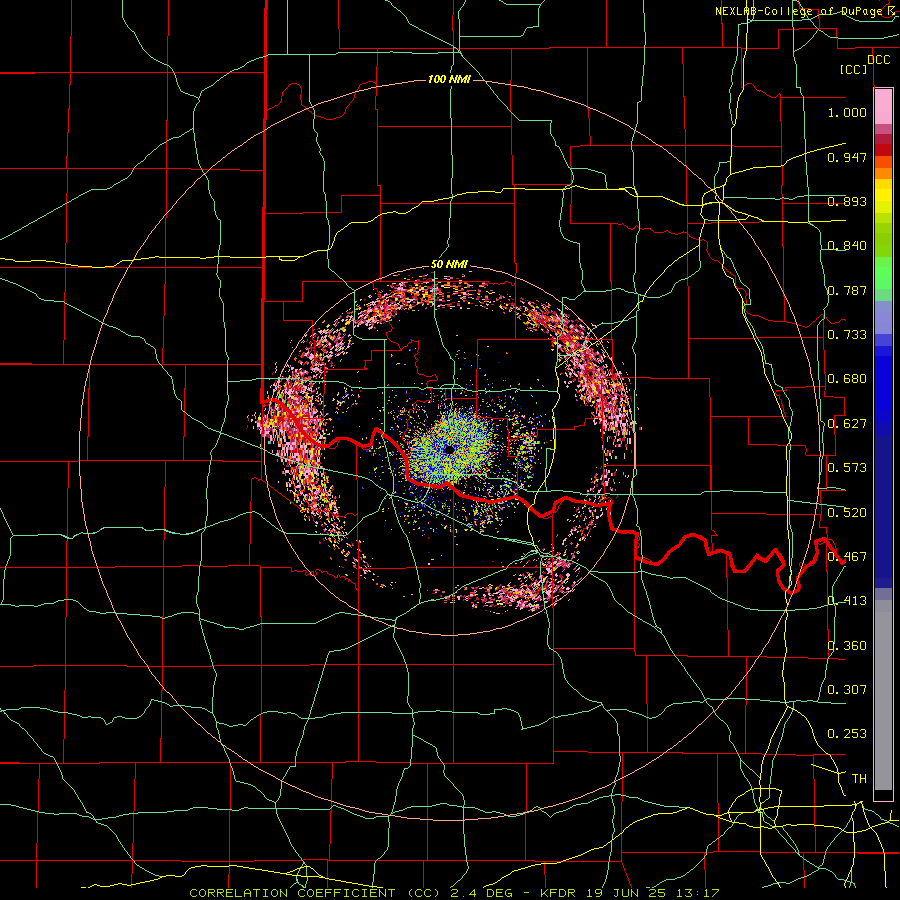Viewport: 900px width, 900px height.
Task: Select the 0.787 legend value
Action: click(x=847, y=290)
